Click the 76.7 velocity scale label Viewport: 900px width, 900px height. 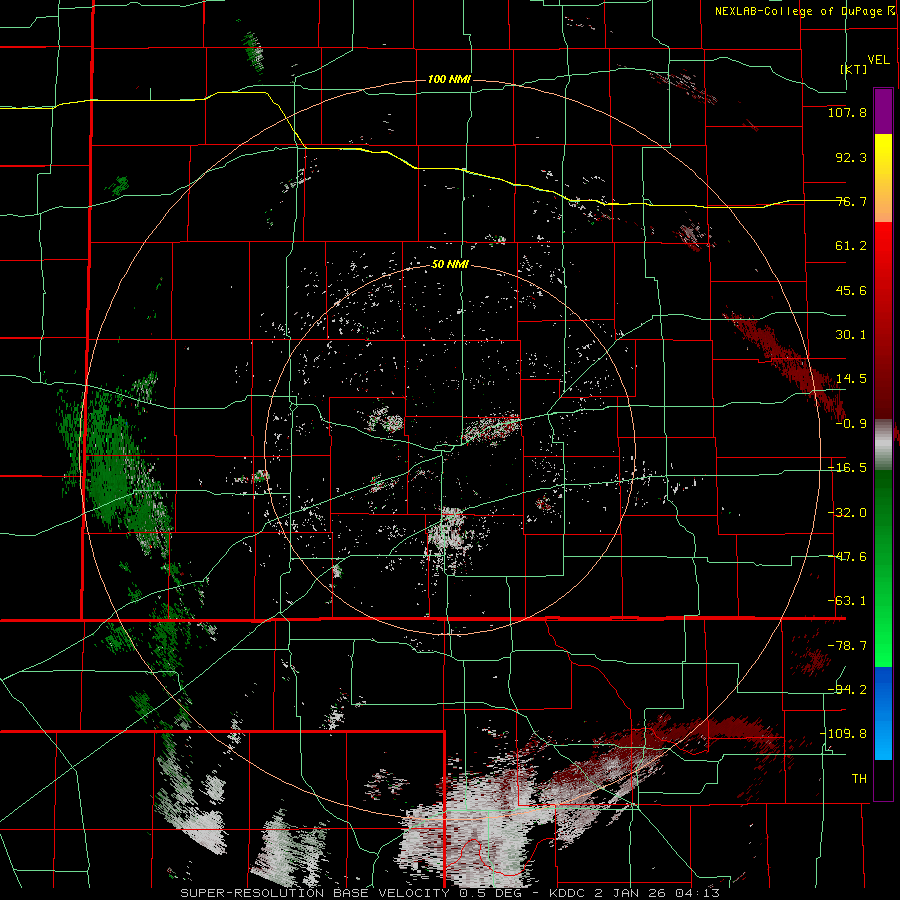(851, 201)
